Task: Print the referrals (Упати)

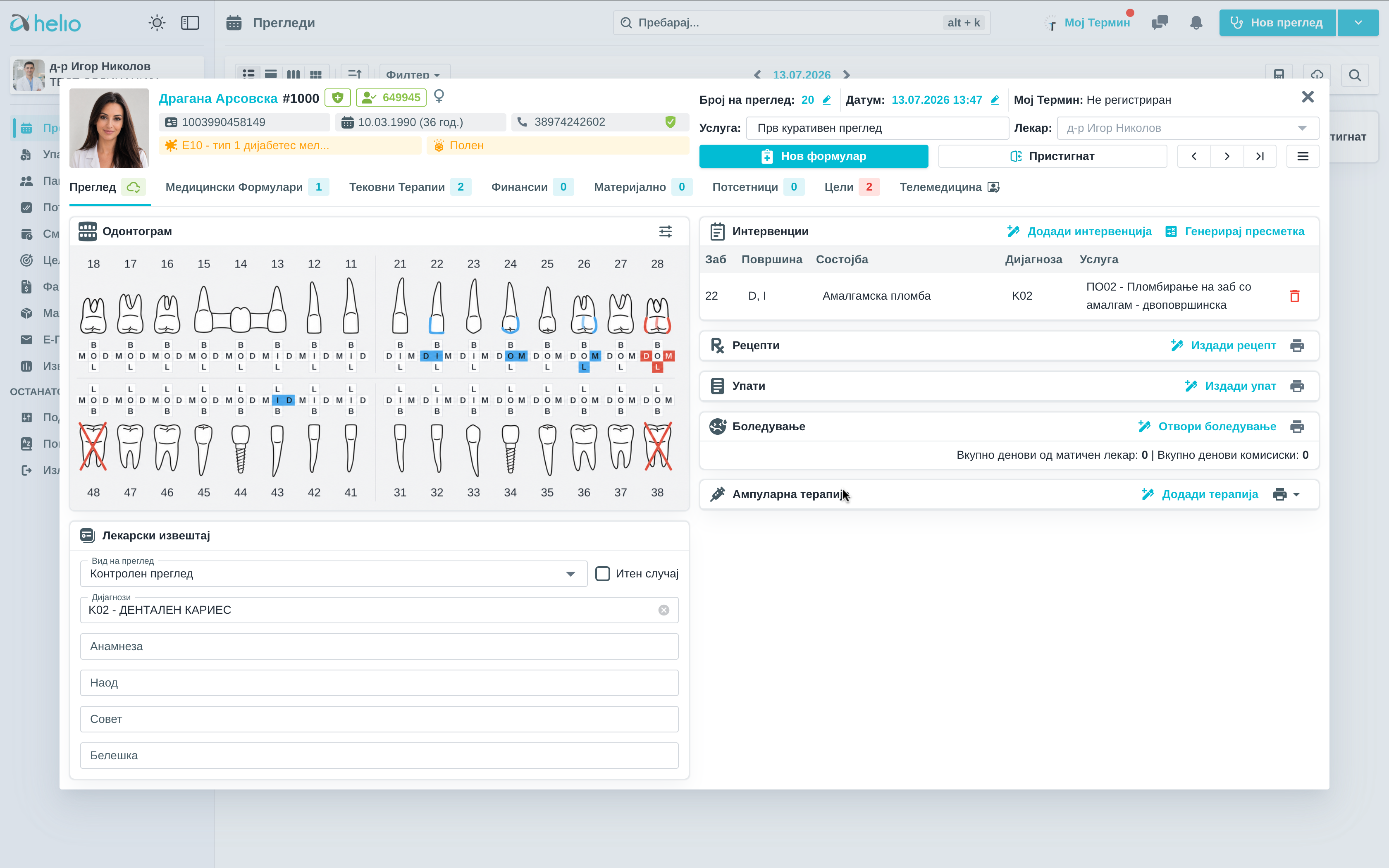Action: pos(1296,386)
